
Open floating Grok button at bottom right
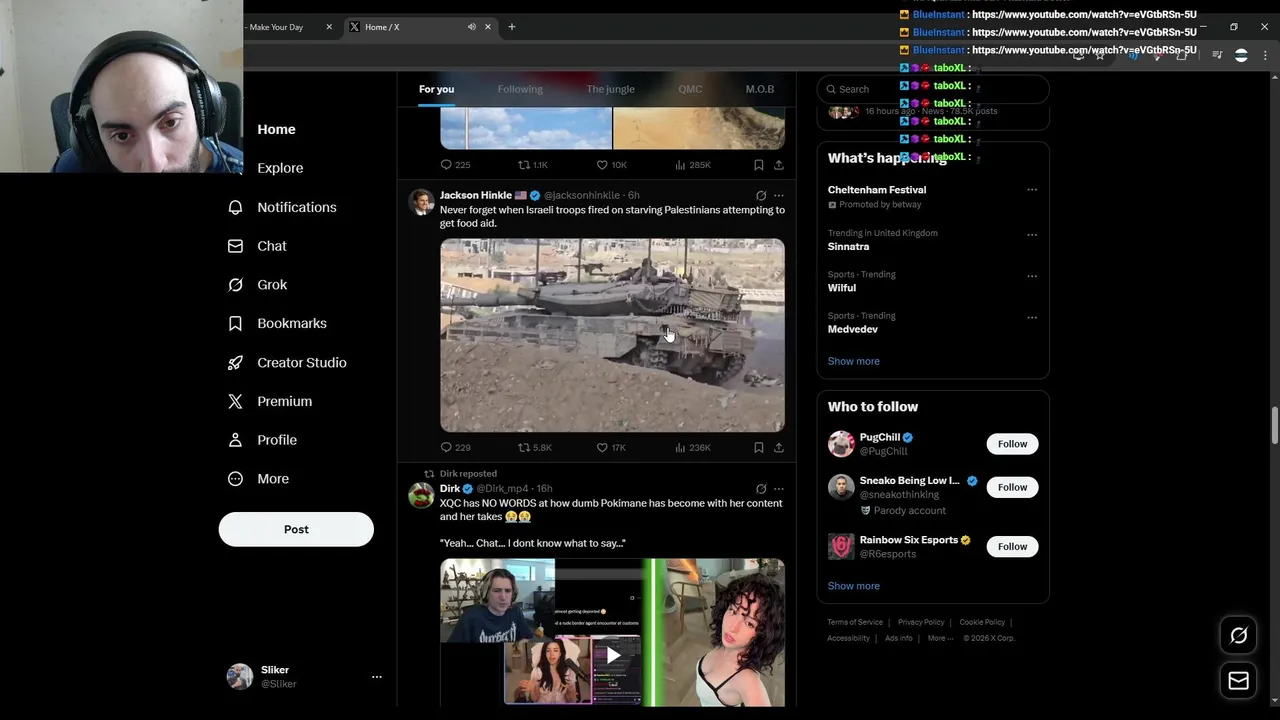tap(1238, 636)
